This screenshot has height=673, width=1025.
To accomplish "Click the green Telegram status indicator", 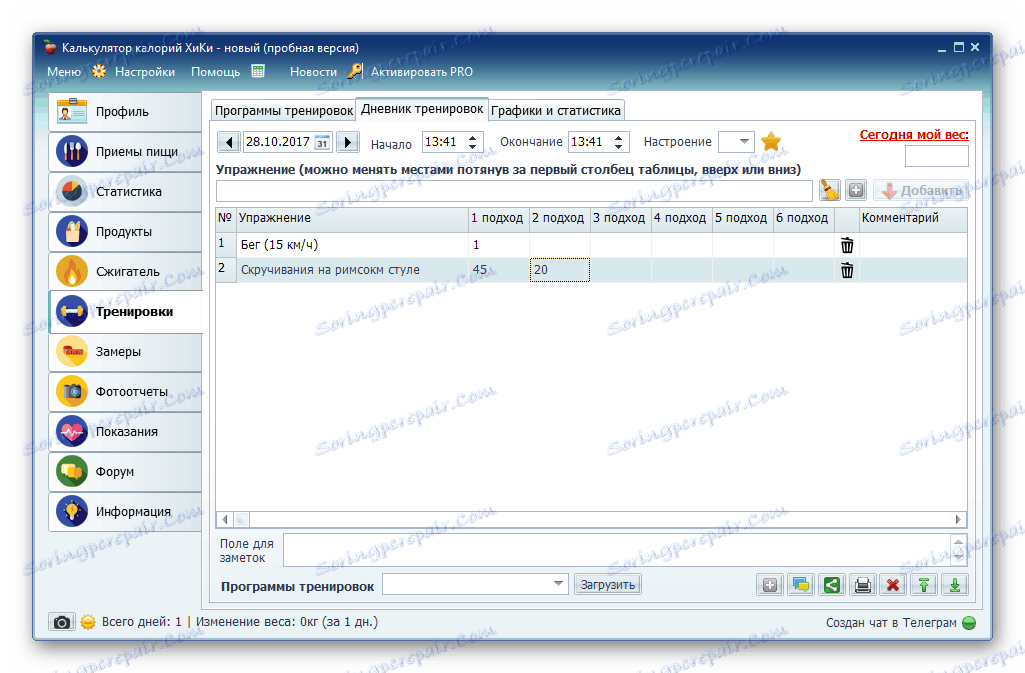I will point(969,623).
